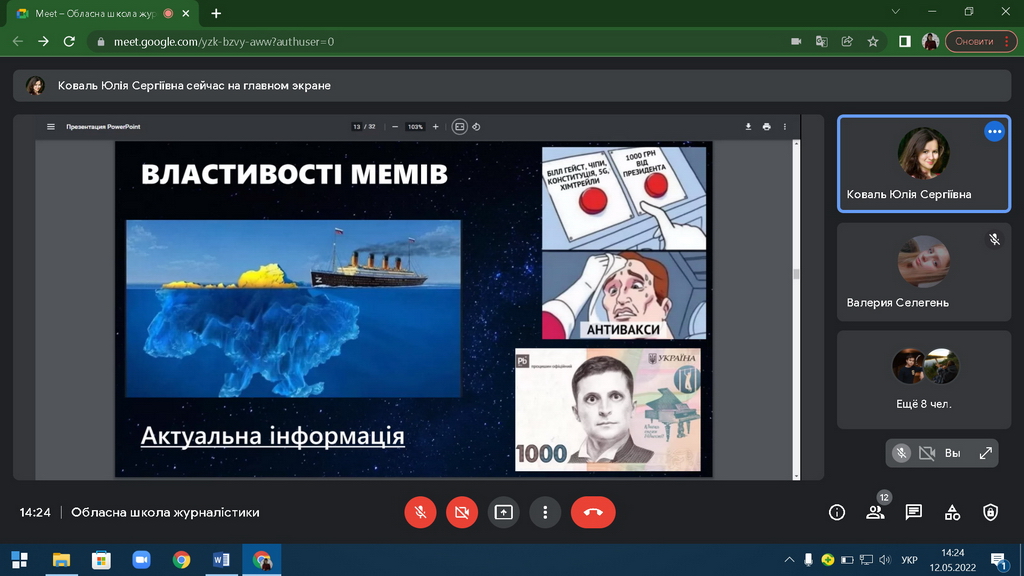Open host controls shield icon
Image resolution: width=1024 pixels, height=576 pixels.
991,513
